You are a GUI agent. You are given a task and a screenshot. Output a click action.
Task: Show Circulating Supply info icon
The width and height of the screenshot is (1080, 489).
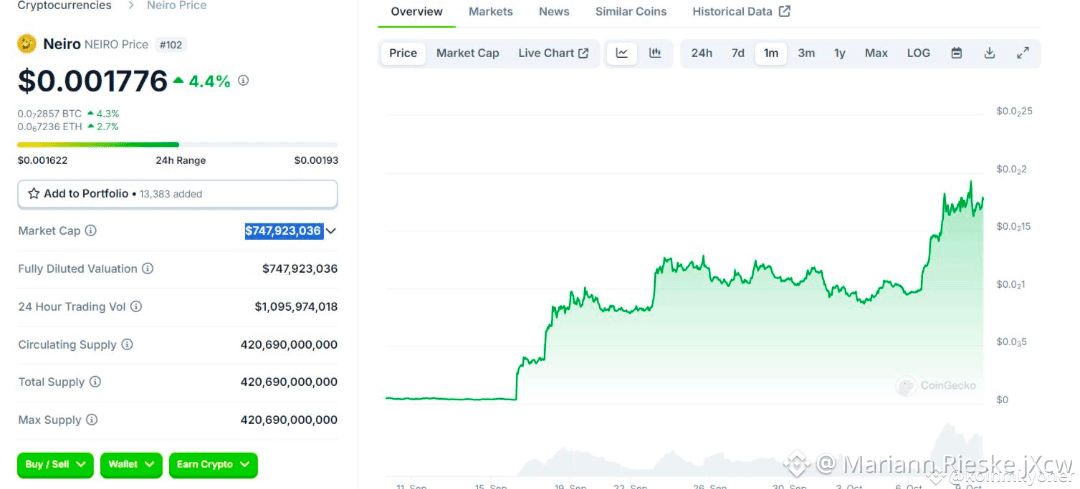pyautogui.click(x=127, y=344)
